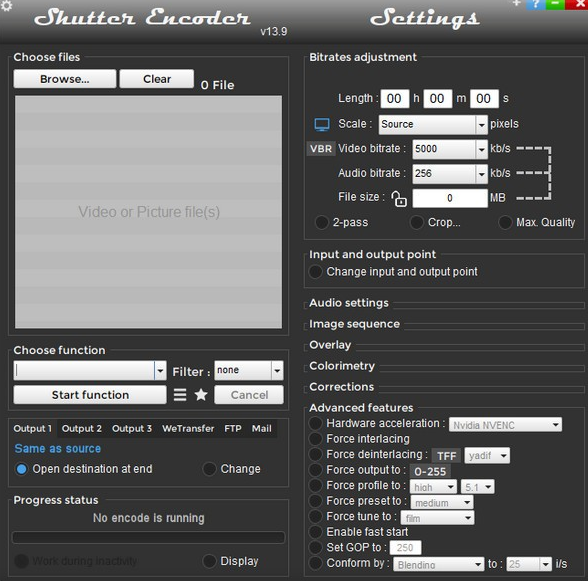Open the 5.1 level dropdown
Screen dimensions: 588x581
click(477, 487)
